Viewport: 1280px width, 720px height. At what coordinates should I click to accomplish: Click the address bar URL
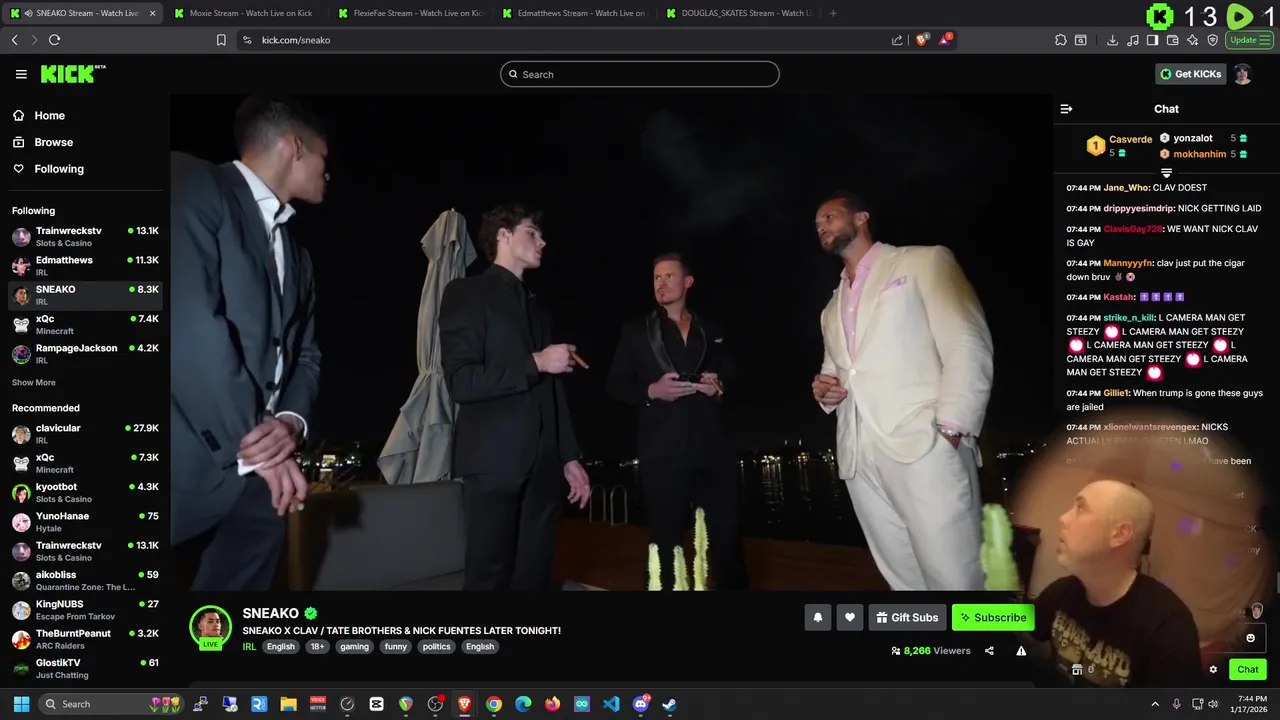pos(296,40)
